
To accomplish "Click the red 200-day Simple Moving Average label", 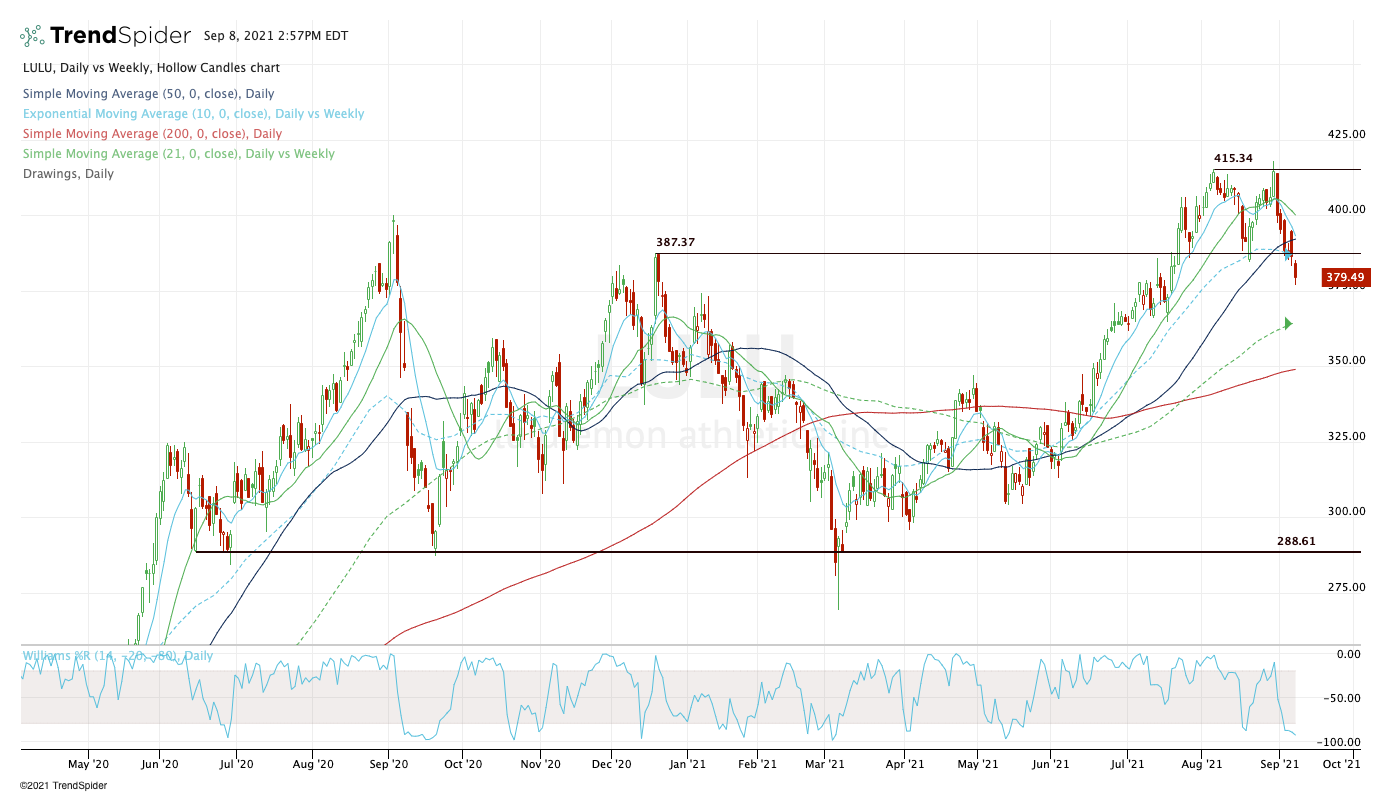I will (152, 134).
